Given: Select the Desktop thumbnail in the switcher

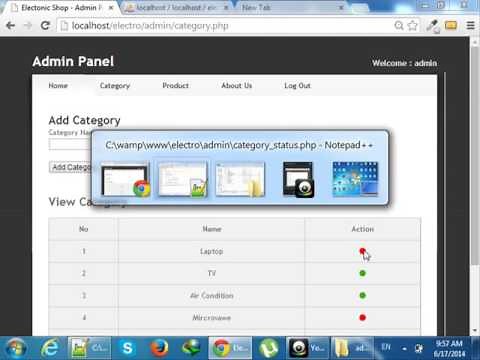Looking at the screenshot, I should pyautogui.click(x=355, y=179).
